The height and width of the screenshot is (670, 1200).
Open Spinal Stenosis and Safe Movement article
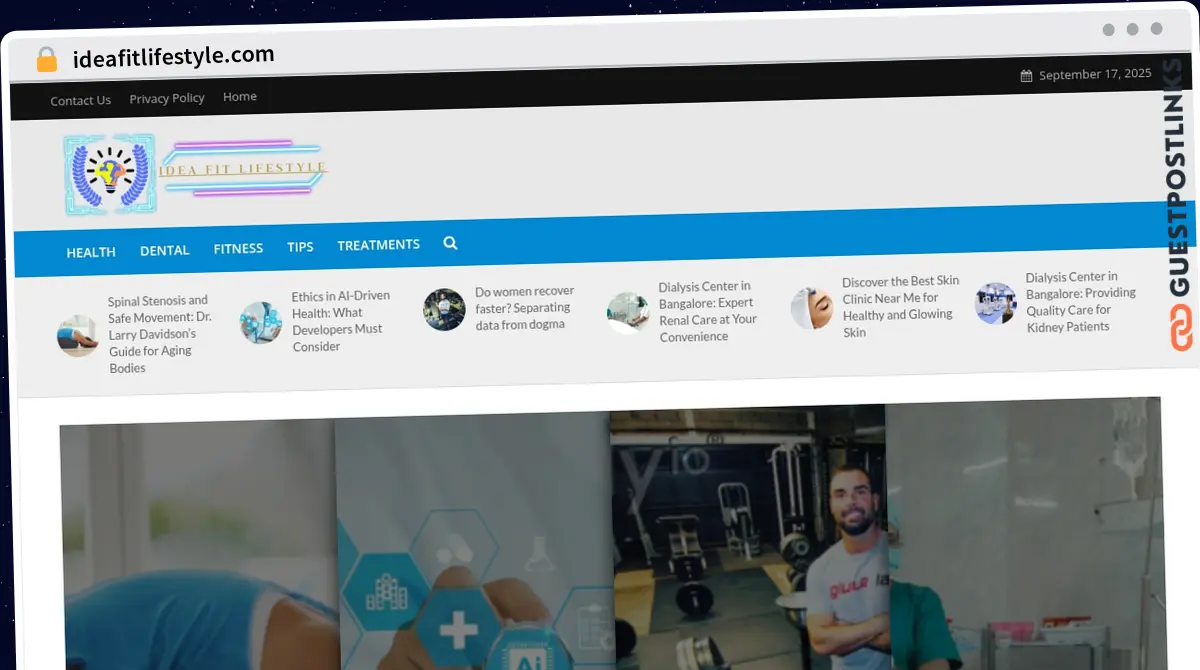(x=160, y=334)
